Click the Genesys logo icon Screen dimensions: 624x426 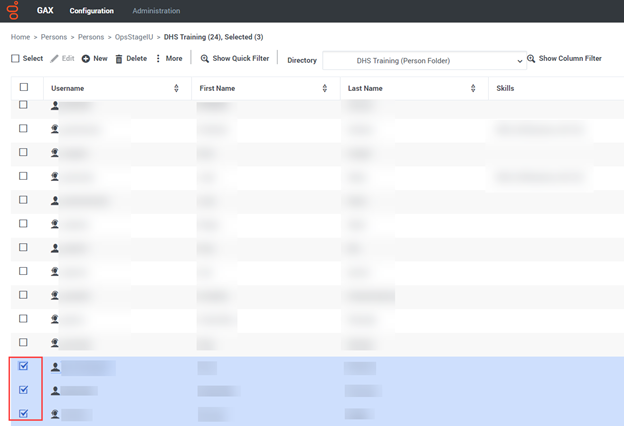[12, 10]
